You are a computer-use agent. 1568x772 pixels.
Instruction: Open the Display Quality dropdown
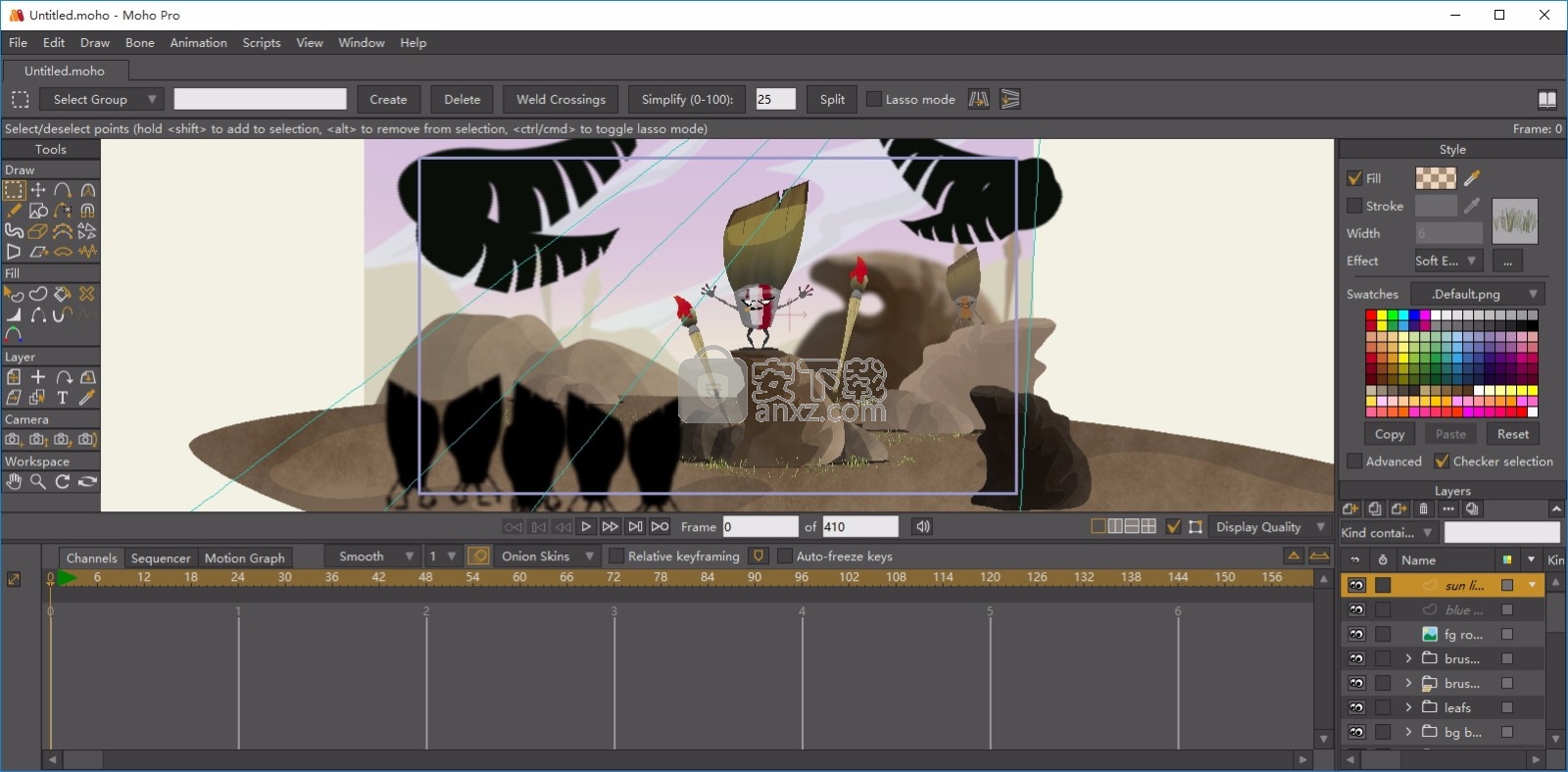pos(1269,527)
